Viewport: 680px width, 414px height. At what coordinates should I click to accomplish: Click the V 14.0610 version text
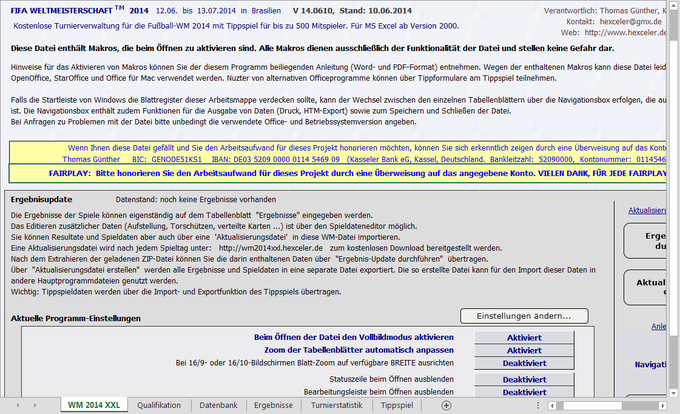click(313, 10)
